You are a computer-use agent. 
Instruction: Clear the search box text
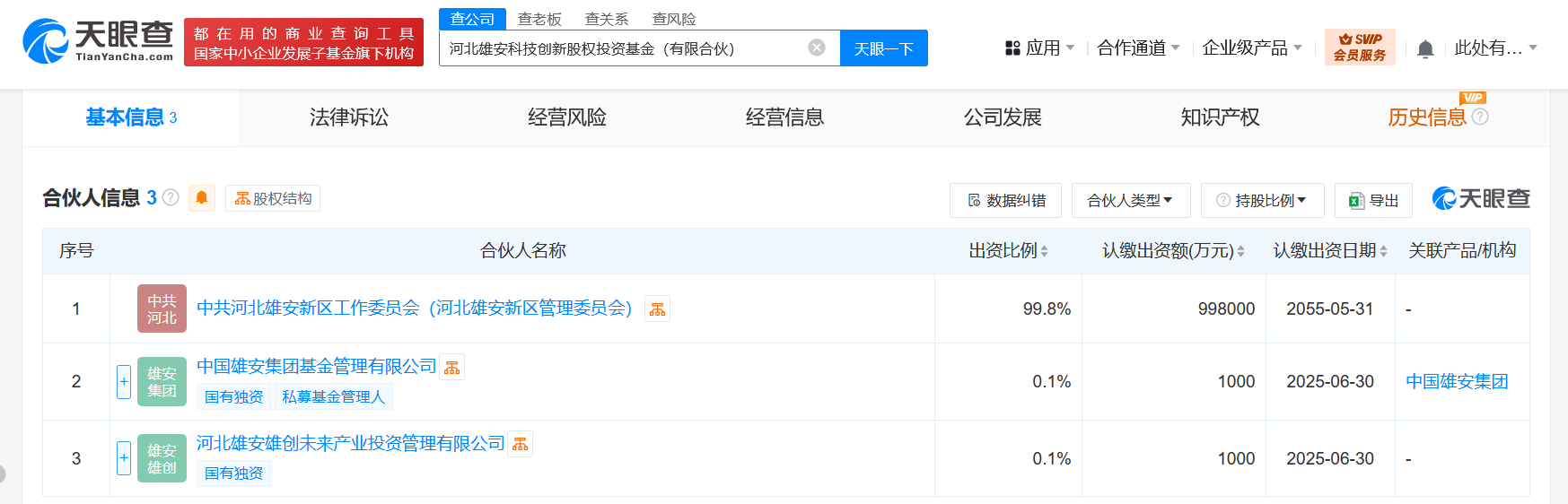[816, 48]
